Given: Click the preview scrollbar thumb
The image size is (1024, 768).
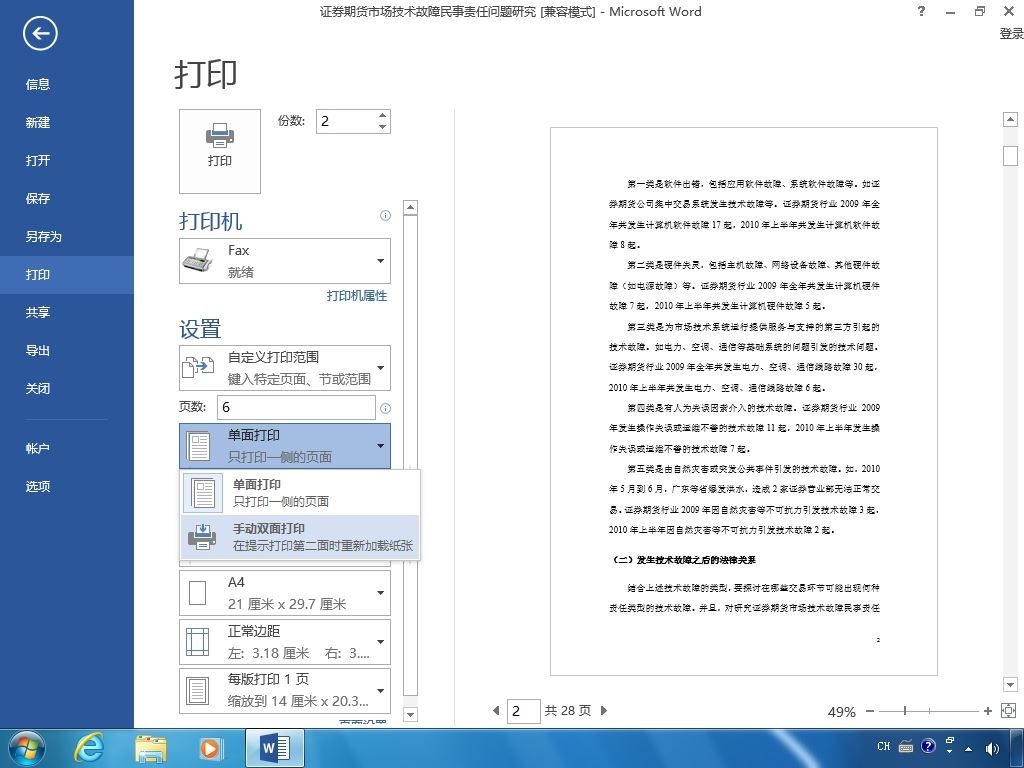Looking at the screenshot, I should click(x=1010, y=156).
